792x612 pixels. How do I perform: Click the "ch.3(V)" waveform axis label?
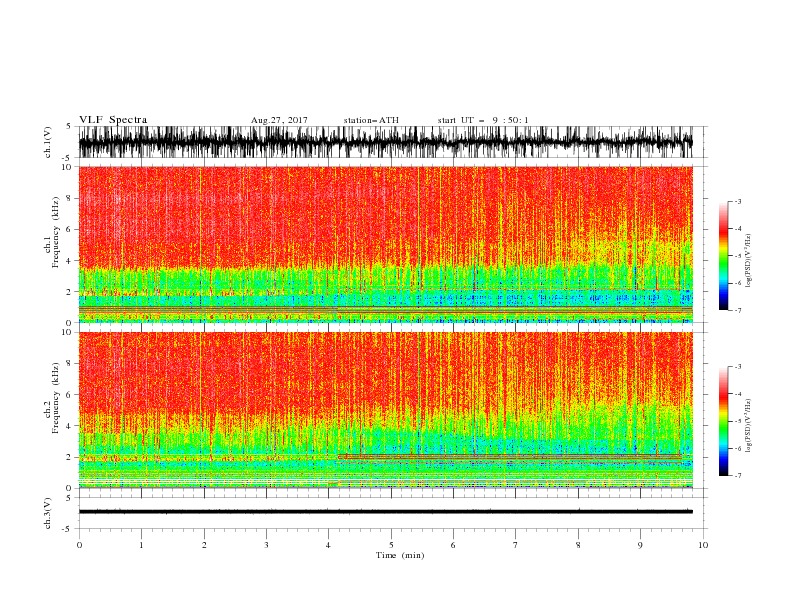(48, 513)
